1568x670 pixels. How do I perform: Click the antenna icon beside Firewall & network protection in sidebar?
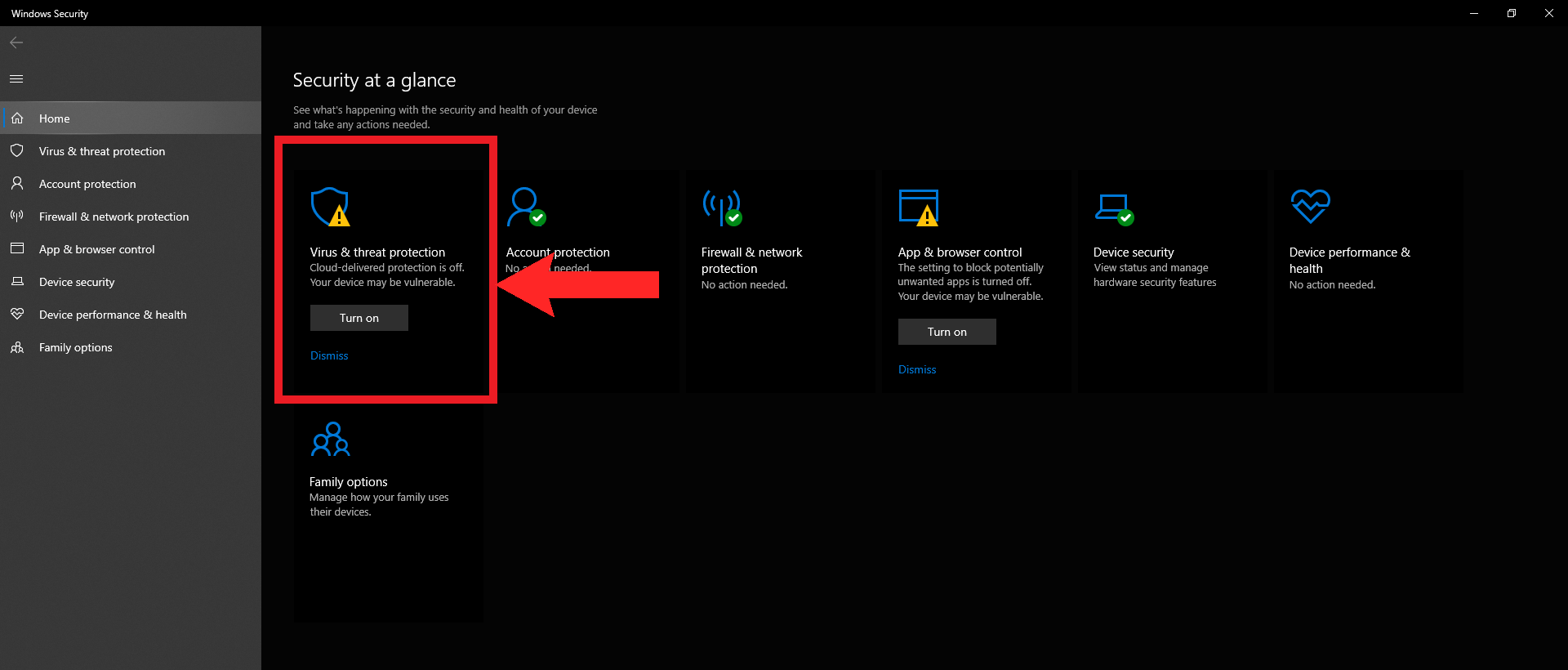pos(17,217)
